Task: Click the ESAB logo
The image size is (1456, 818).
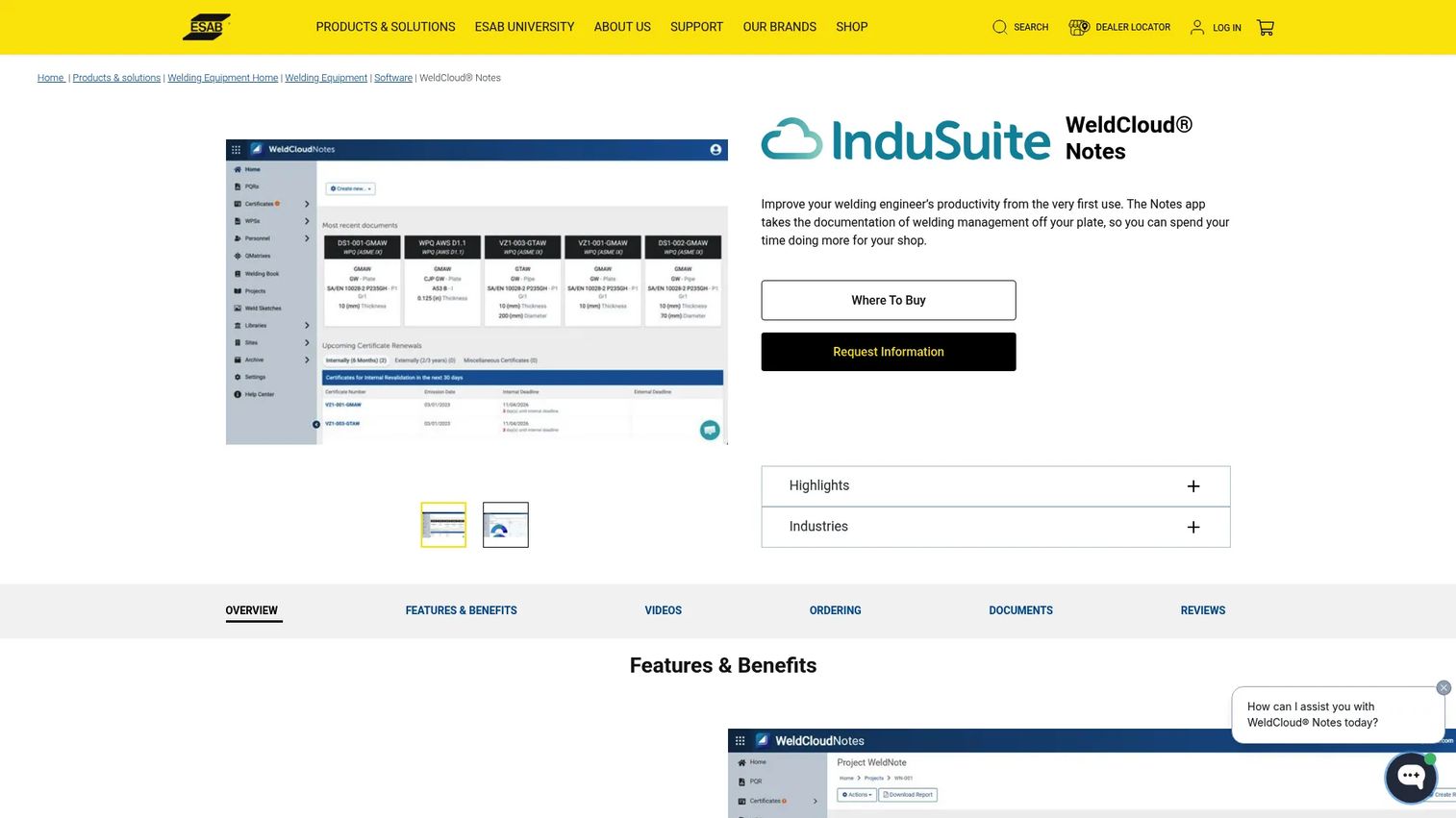Action: pyautogui.click(x=207, y=27)
